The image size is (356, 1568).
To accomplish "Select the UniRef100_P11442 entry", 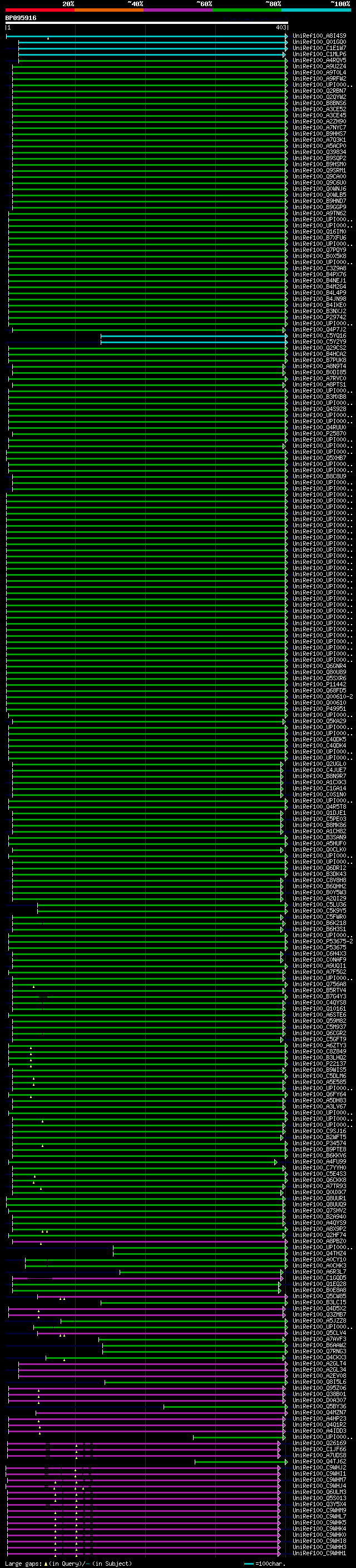I will coord(319,684).
